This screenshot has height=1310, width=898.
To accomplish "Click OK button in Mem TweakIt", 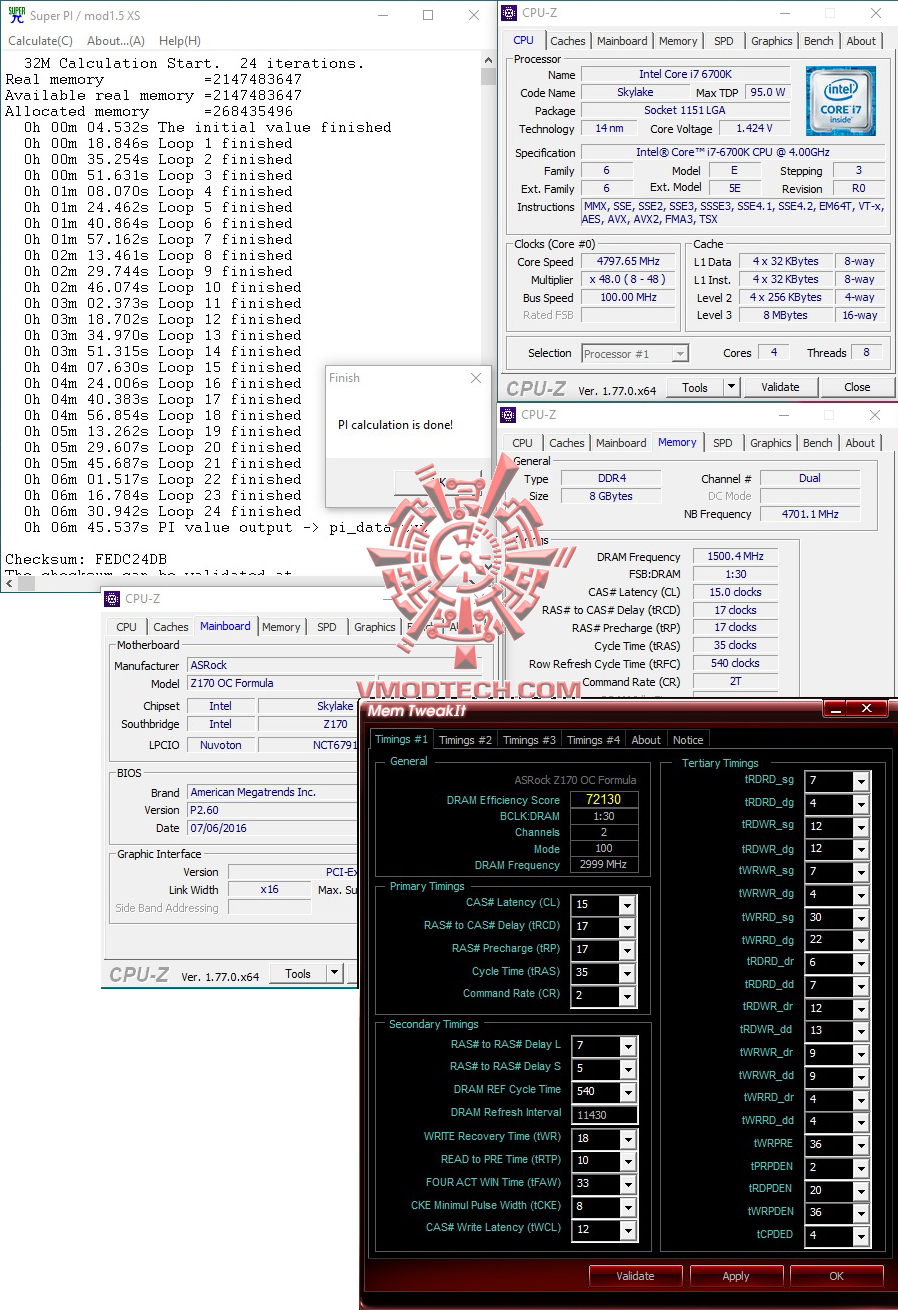I will click(837, 1275).
